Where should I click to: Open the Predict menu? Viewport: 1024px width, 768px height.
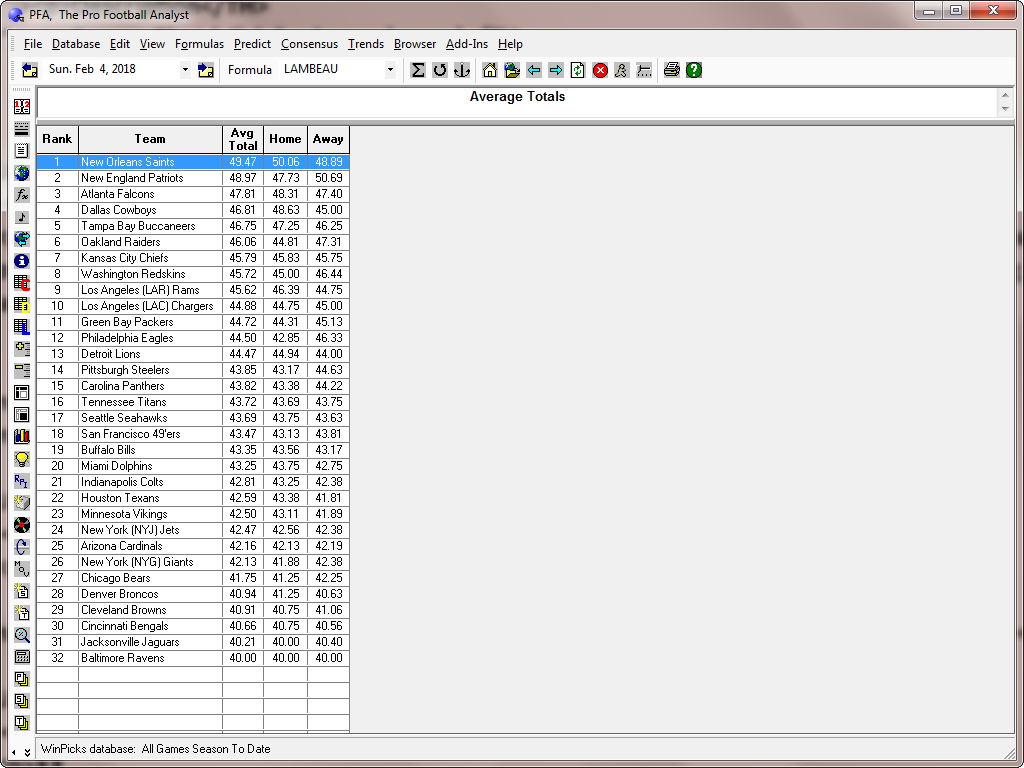click(252, 44)
